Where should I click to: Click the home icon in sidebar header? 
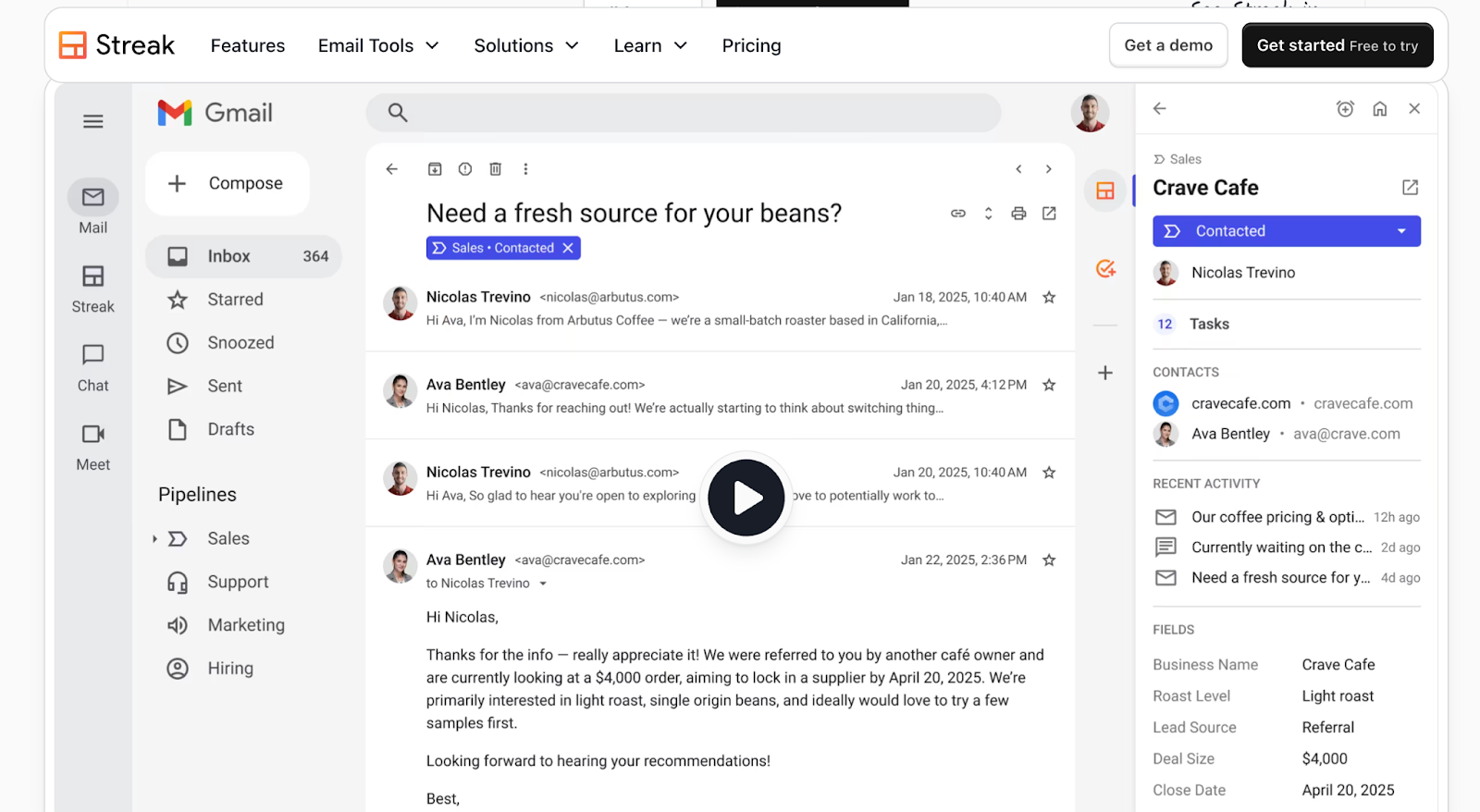point(1380,108)
